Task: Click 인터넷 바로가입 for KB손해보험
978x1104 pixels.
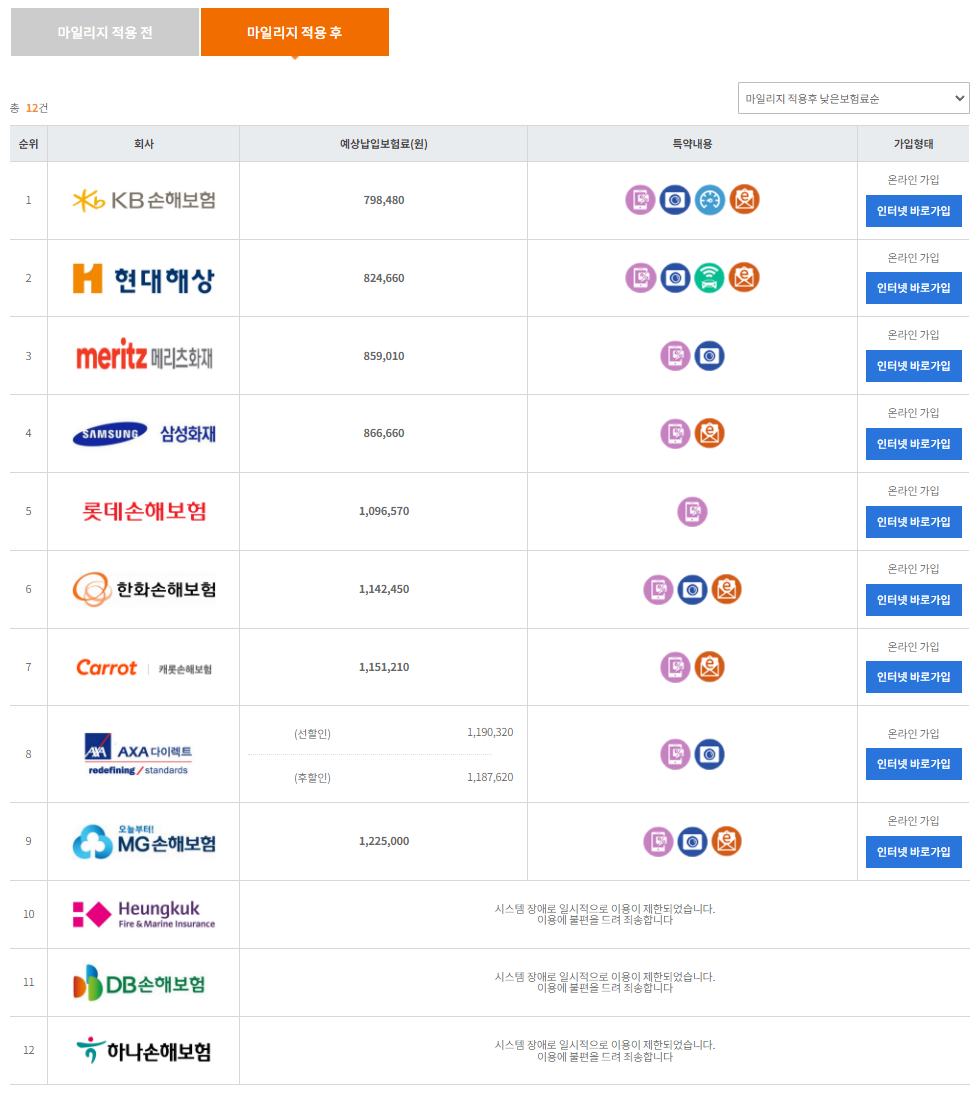Action: point(913,211)
